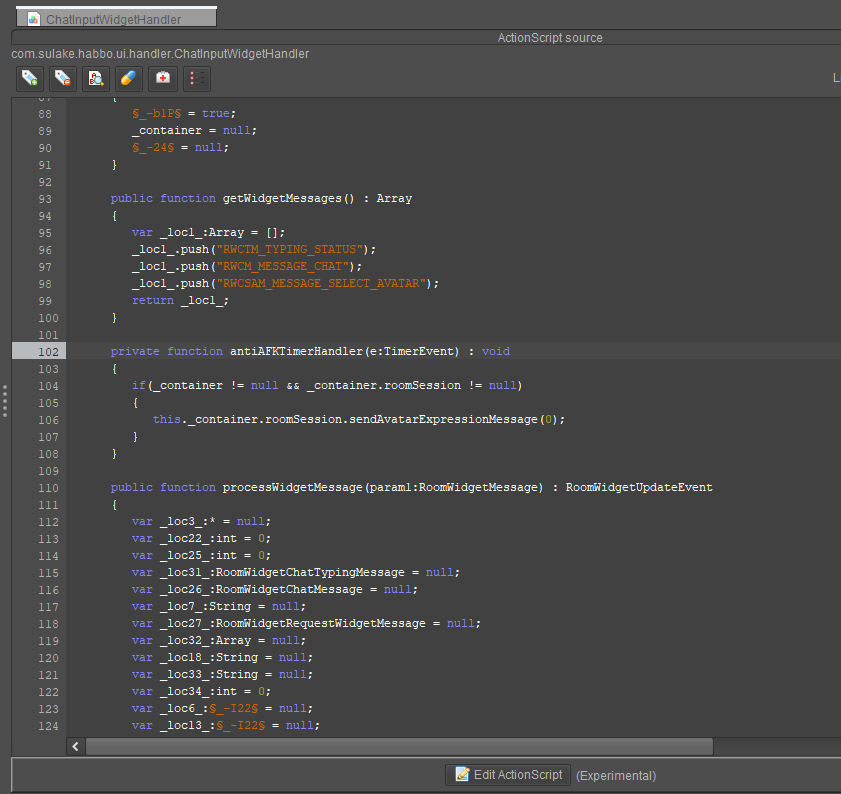Click line number 110 in the gutter
This screenshot has width=841, height=794.
point(48,488)
